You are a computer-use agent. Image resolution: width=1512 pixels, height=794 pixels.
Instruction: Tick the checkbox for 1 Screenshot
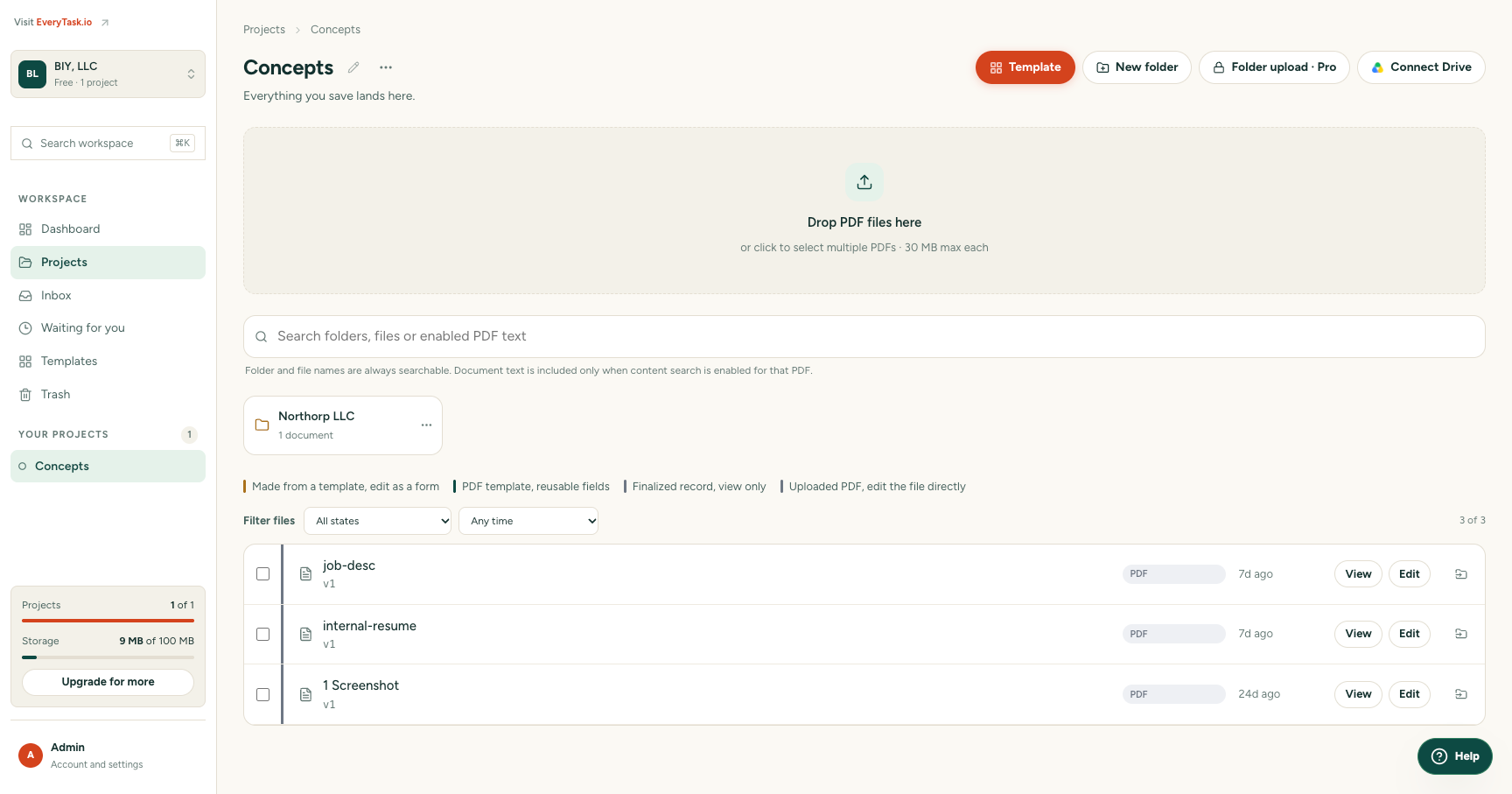262,694
